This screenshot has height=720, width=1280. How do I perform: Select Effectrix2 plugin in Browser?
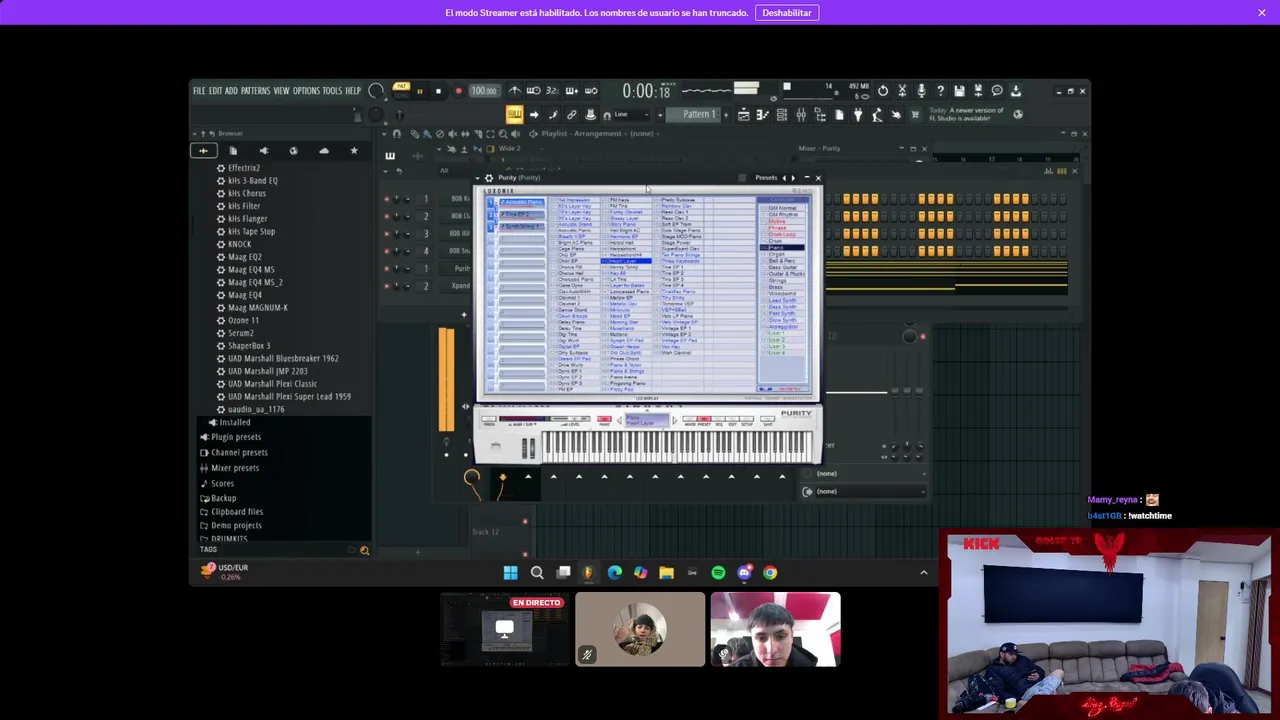point(243,168)
